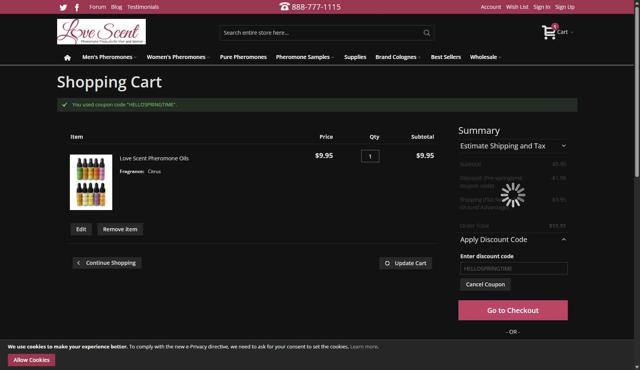Screen dimensions: 640x370
Task: Click the coupon message "HELLOSPRINGTIME" text
Action: [x=151, y=105]
